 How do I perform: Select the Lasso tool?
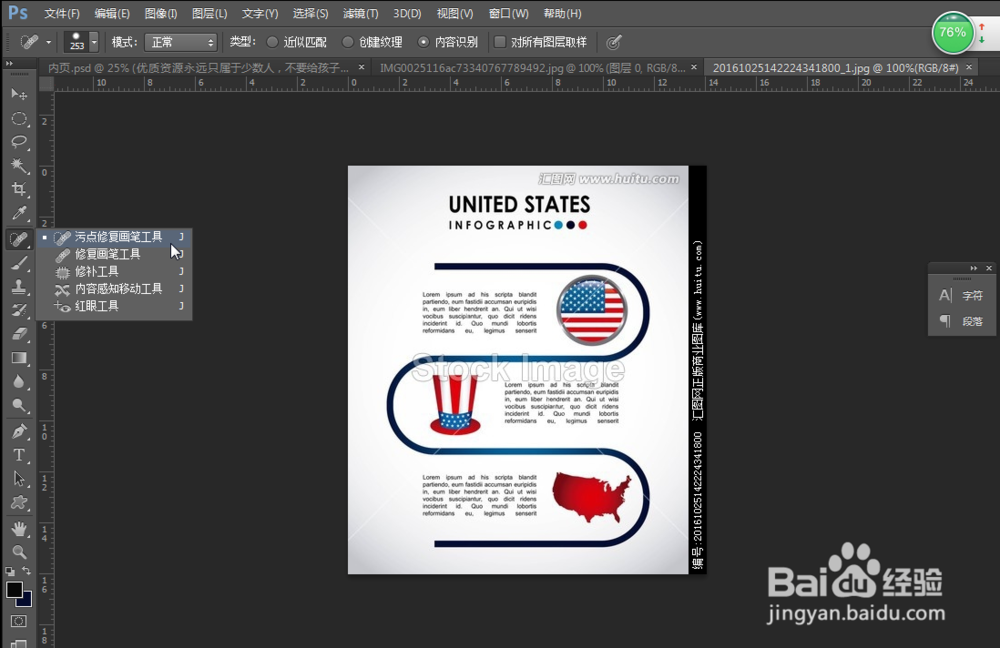[x=19, y=142]
